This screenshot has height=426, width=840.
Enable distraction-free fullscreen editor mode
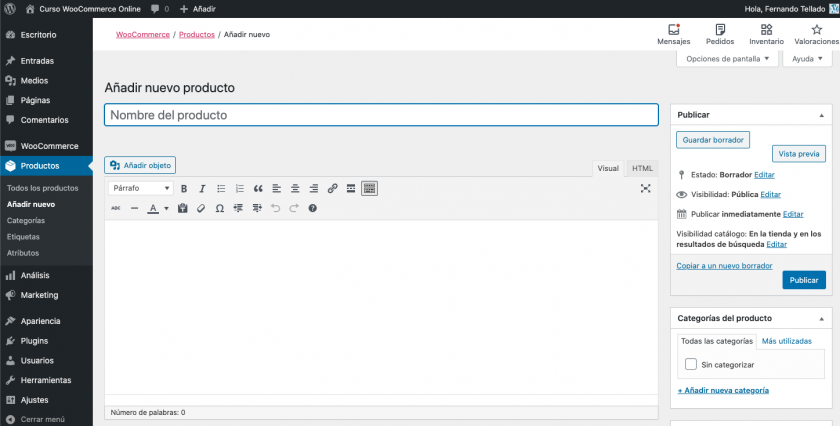[646, 188]
